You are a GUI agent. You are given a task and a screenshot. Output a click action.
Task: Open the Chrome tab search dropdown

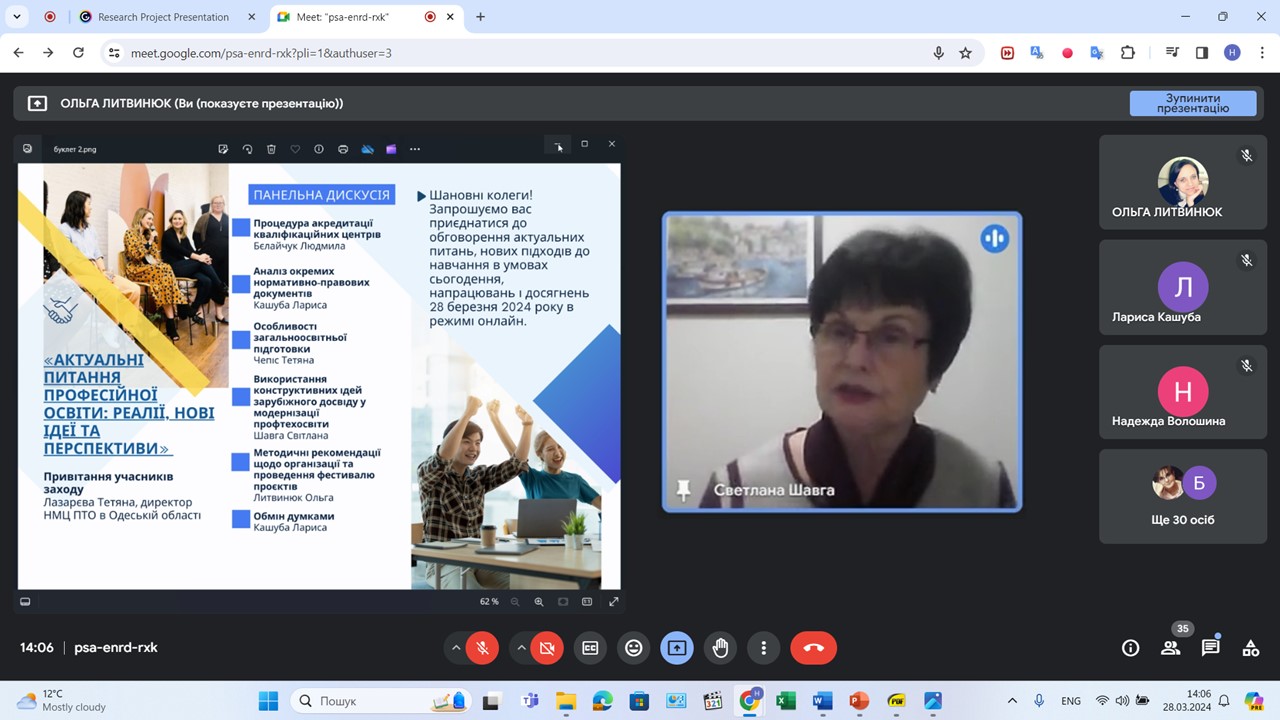(17, 17)
